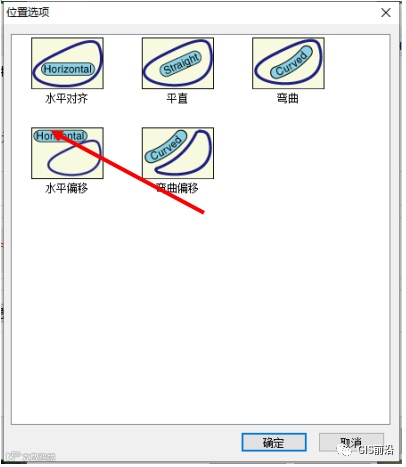Click the 位置选项 title bar text
Viewport: 406px width, 467px height.
click(x=28, y=12)
